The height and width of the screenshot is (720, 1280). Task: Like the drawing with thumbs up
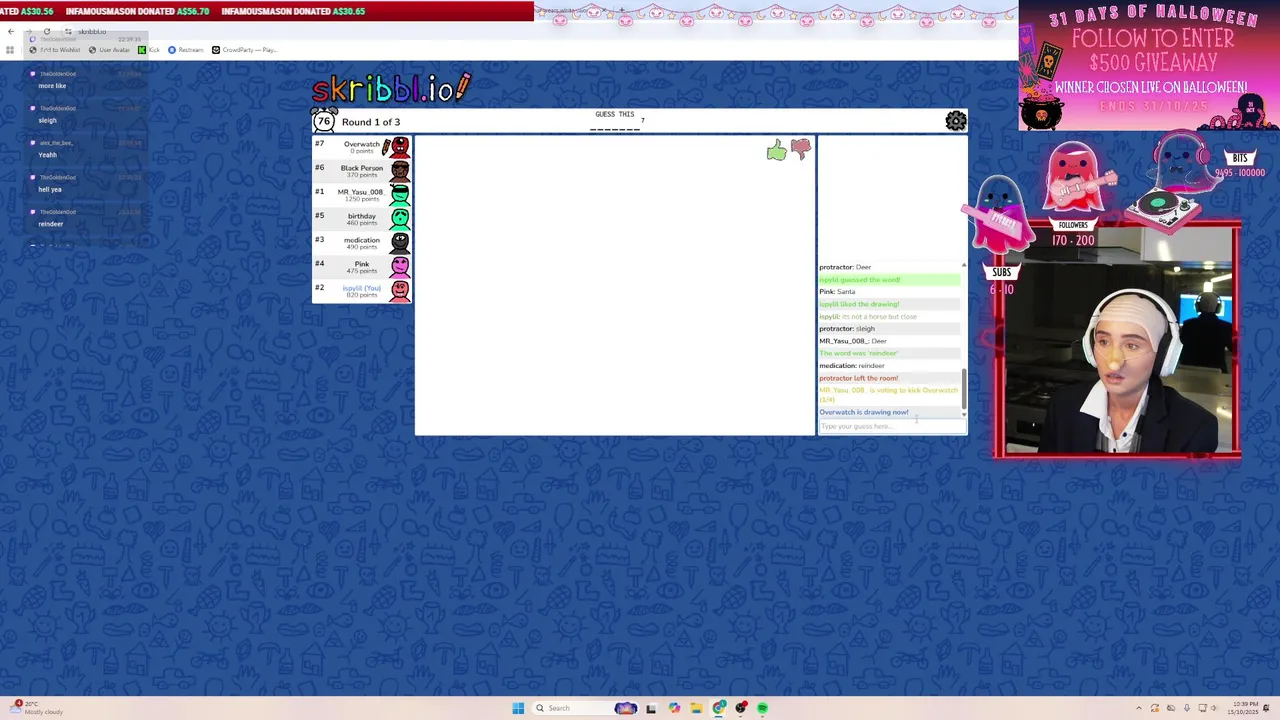[776, 151]
